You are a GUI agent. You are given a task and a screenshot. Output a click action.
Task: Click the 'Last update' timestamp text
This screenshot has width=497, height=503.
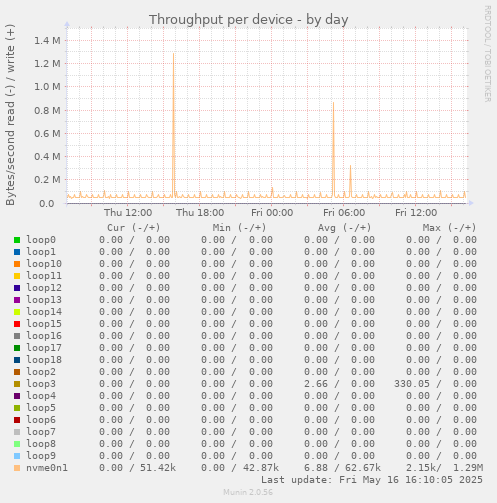click(372, 480)
